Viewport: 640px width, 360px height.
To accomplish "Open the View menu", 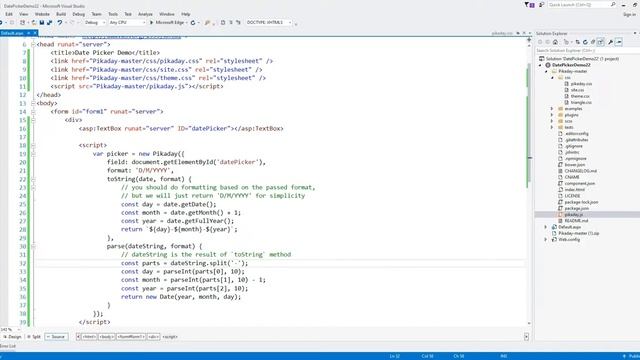I will (24, 14).
